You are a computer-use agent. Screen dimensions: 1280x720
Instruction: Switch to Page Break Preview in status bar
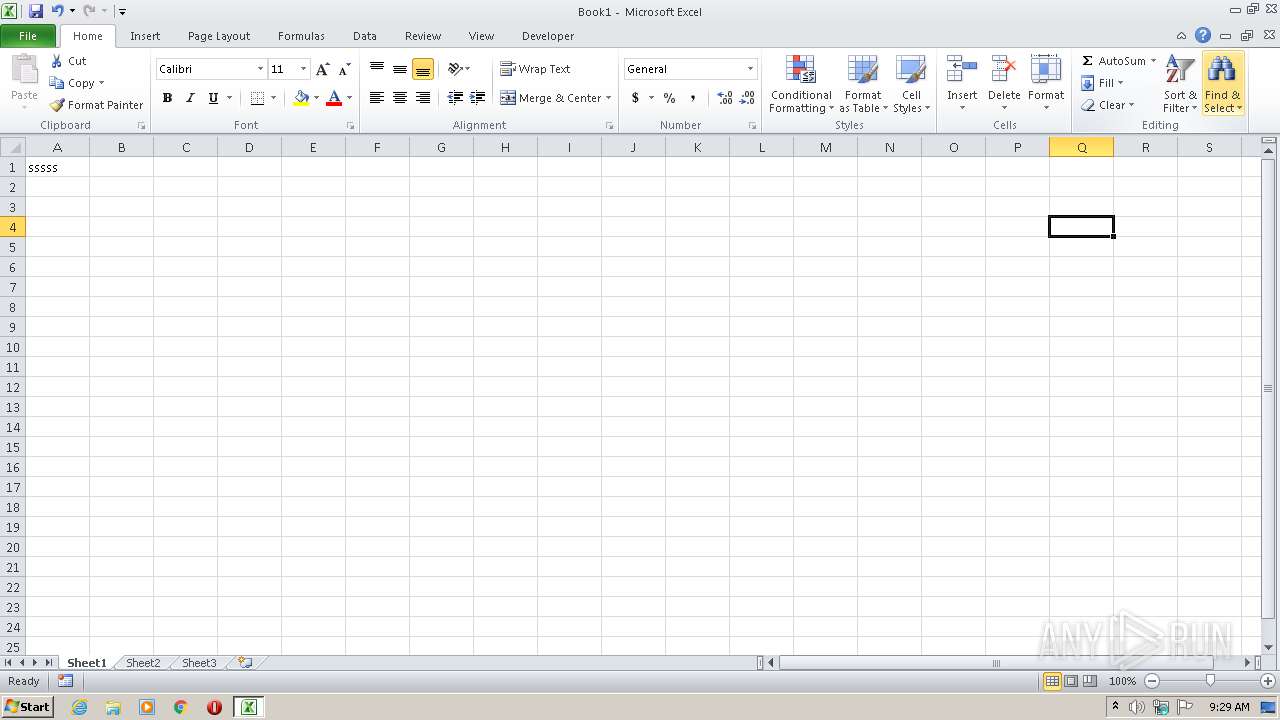click(x=1089, y=681)
